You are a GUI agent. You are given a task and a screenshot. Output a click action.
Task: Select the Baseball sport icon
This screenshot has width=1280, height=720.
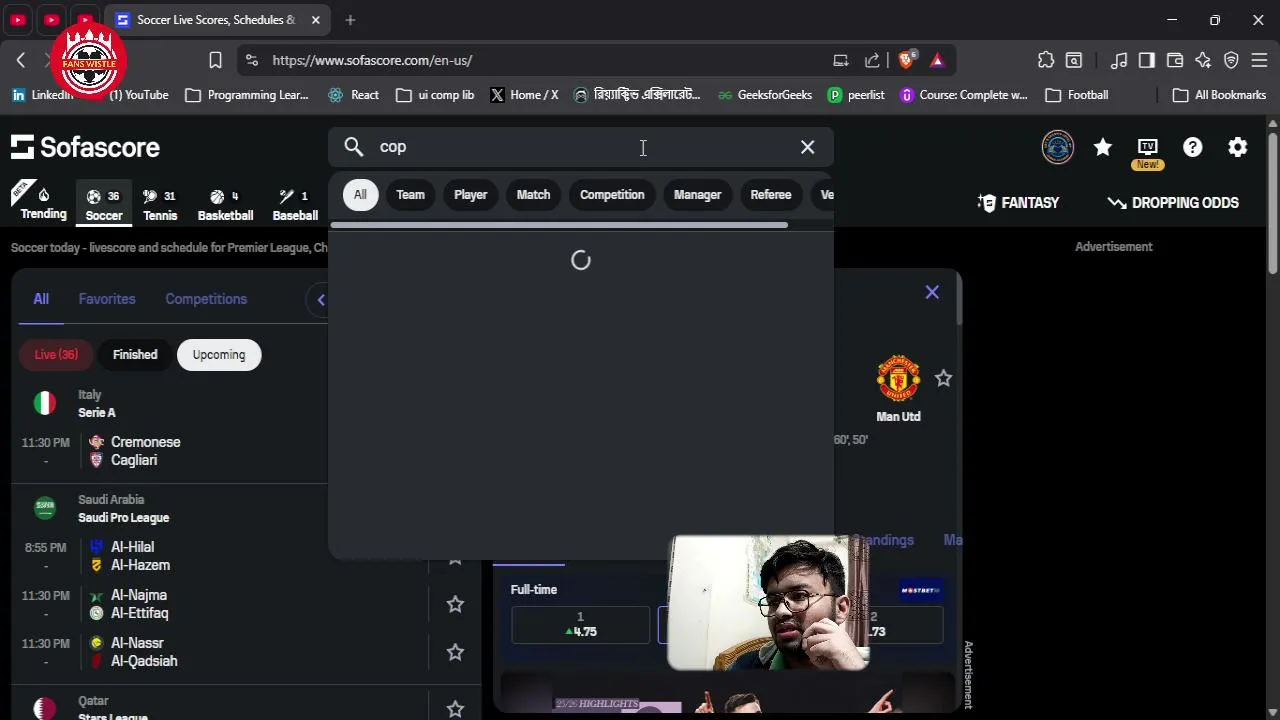click(x=295, y=204)
